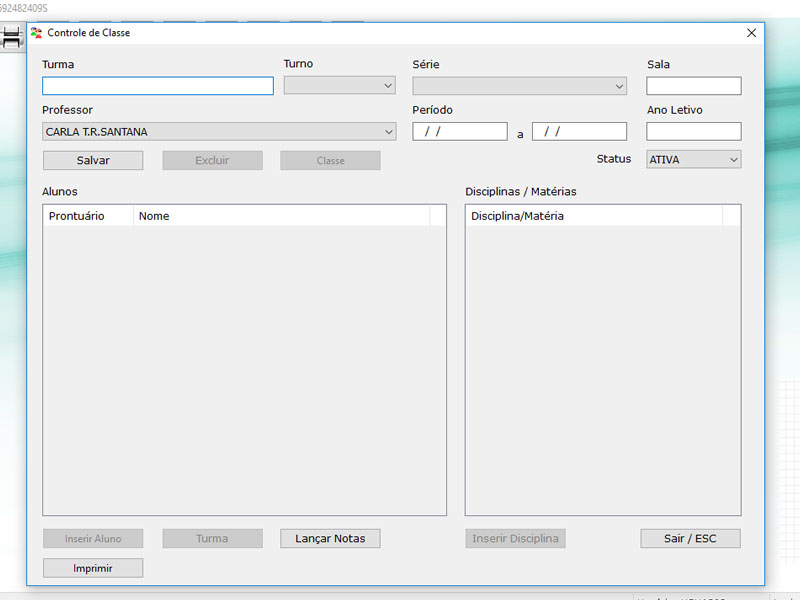800x600 pixels.
Task: Click the printer icon in the toolbar
Action: (12, 38)
